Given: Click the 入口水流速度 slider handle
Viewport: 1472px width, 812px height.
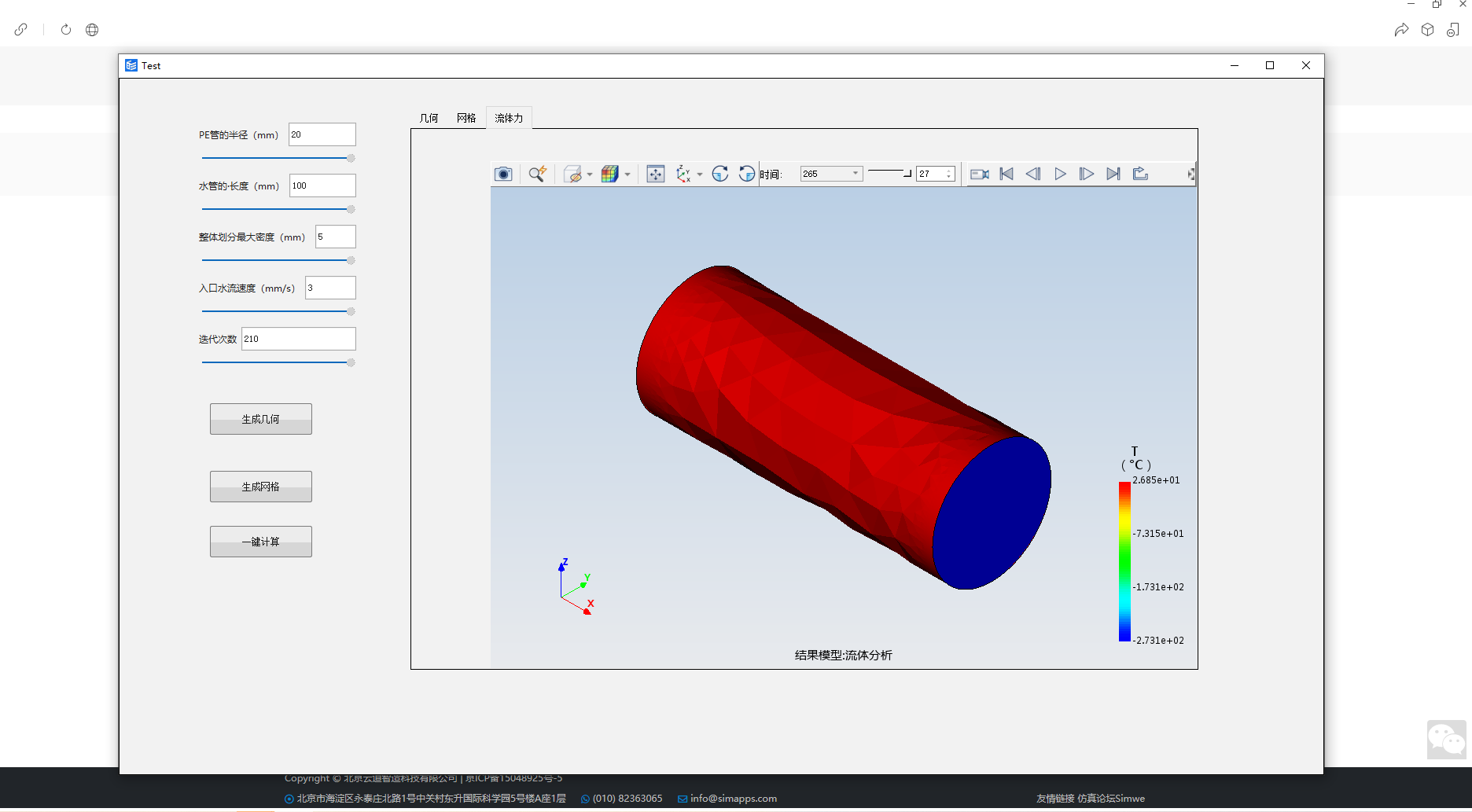Looking at the screenshot, I should point(351,311).
